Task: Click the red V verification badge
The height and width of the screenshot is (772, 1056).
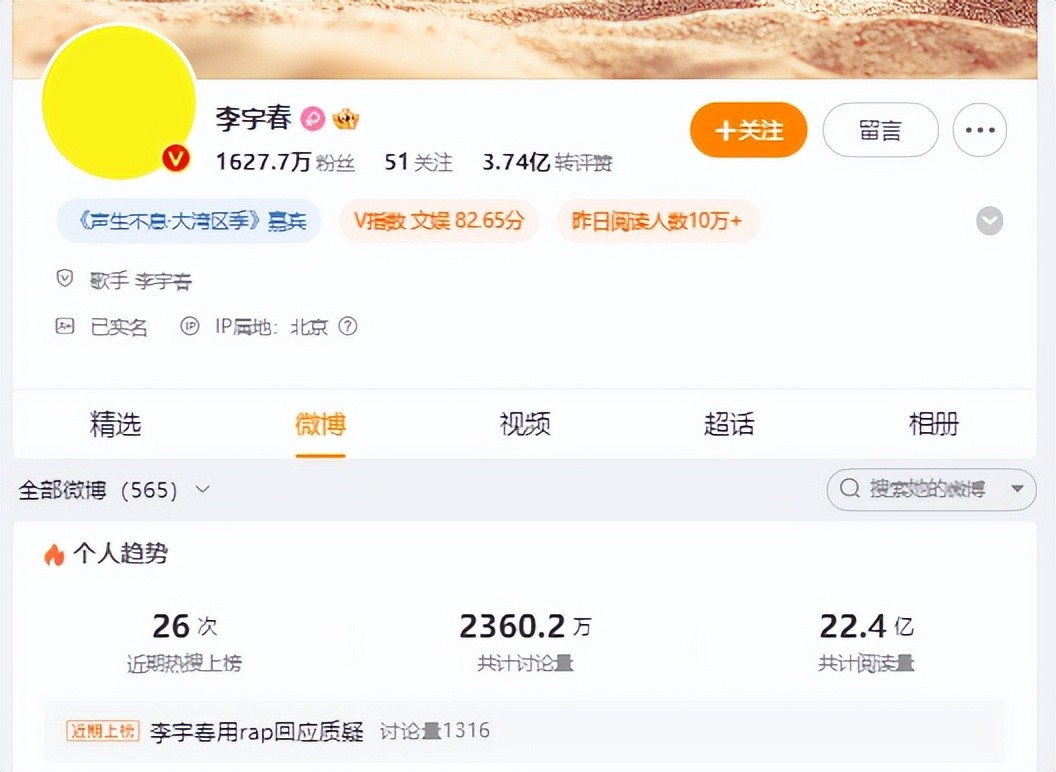Action: pos(176,158)
